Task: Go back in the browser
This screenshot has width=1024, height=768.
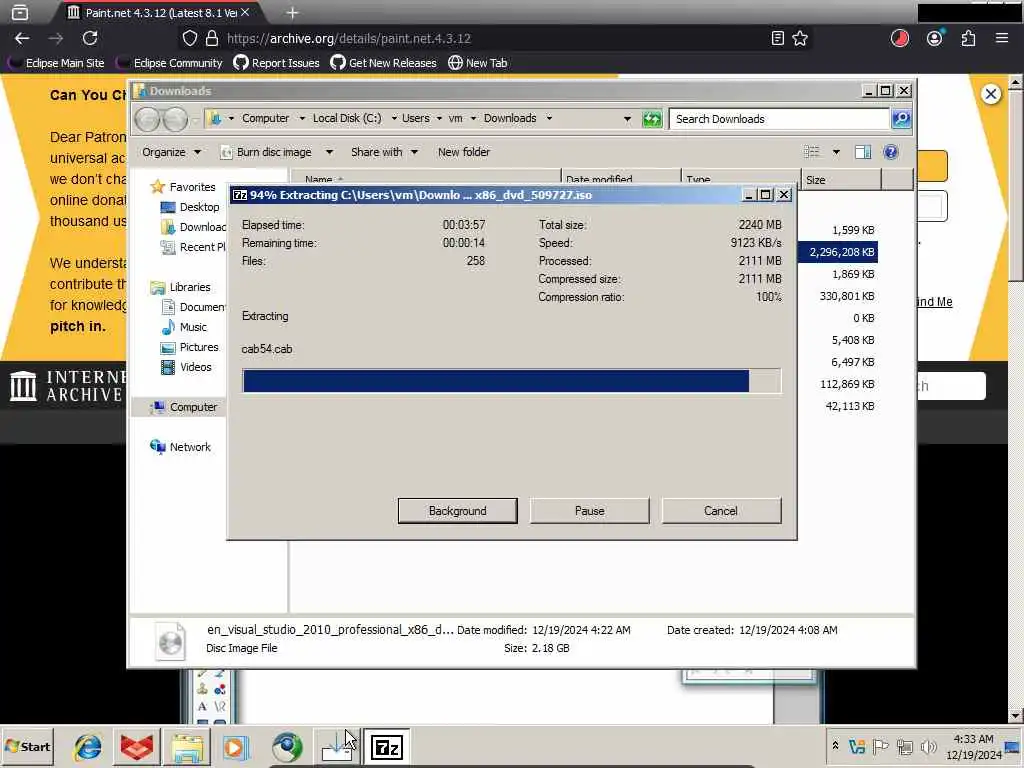Action: pyautogui.click(x=22, y=39)
